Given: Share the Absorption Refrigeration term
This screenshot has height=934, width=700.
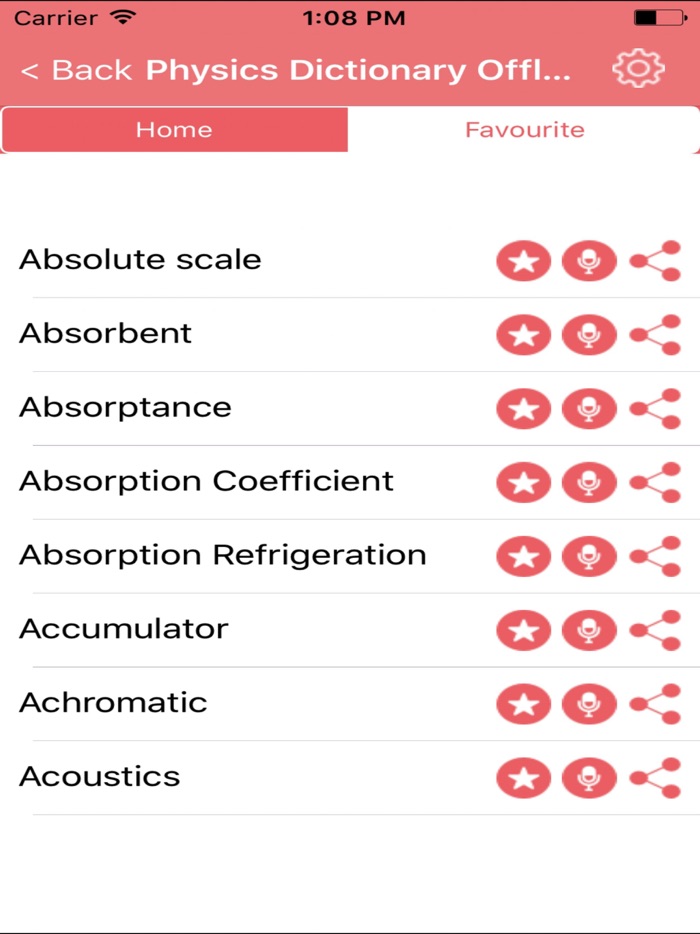Looking at the screenshot, I should pos(655,557).
